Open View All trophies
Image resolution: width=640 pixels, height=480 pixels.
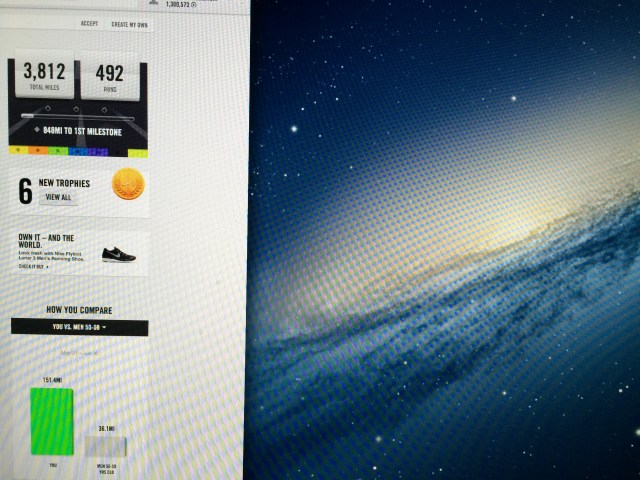coord(56,198)
